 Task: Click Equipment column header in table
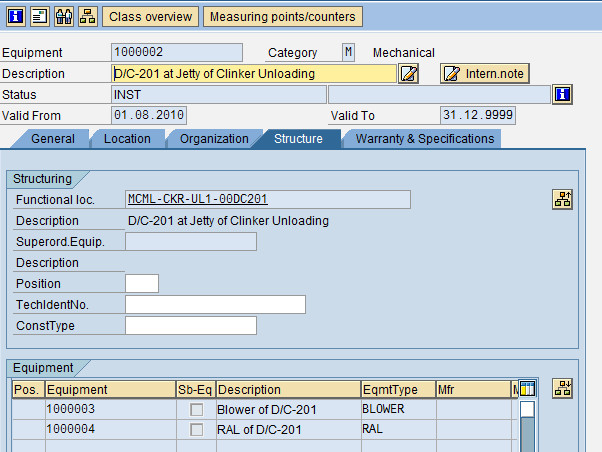[x=111, y=389]
